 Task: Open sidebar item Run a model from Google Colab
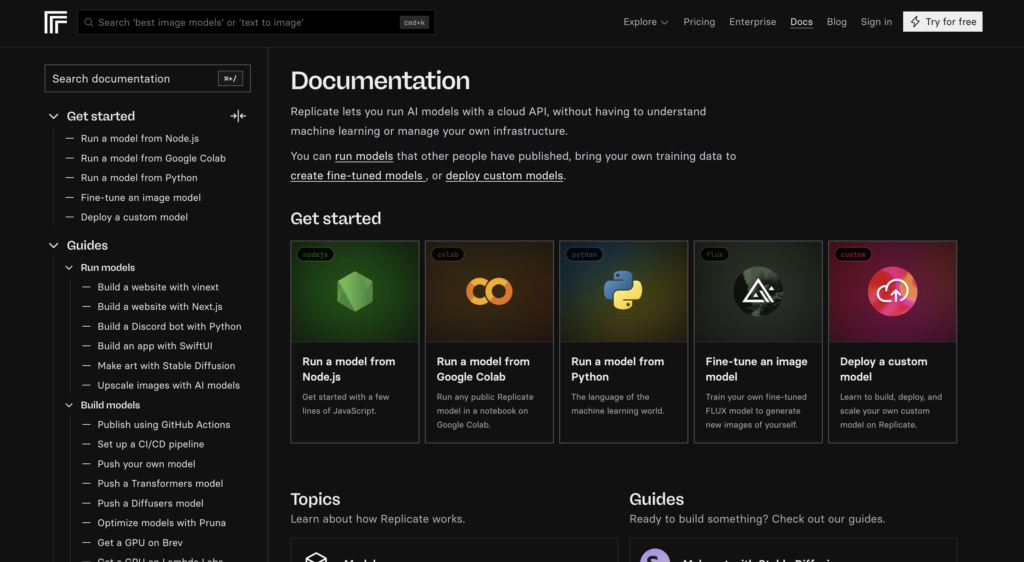coord(153,158)
